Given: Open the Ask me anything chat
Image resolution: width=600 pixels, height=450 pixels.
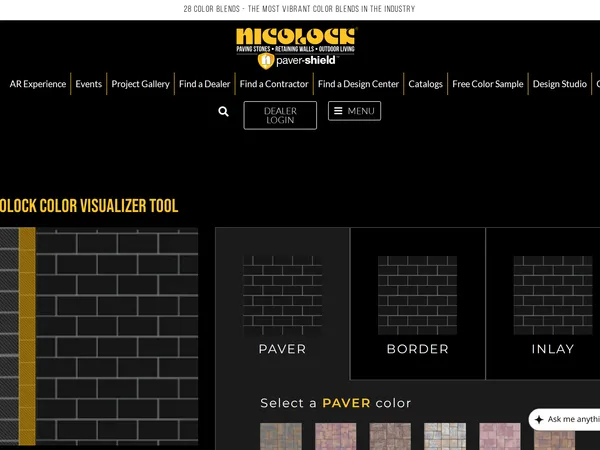Looking at the screenshot, I should tap(564, 419).
